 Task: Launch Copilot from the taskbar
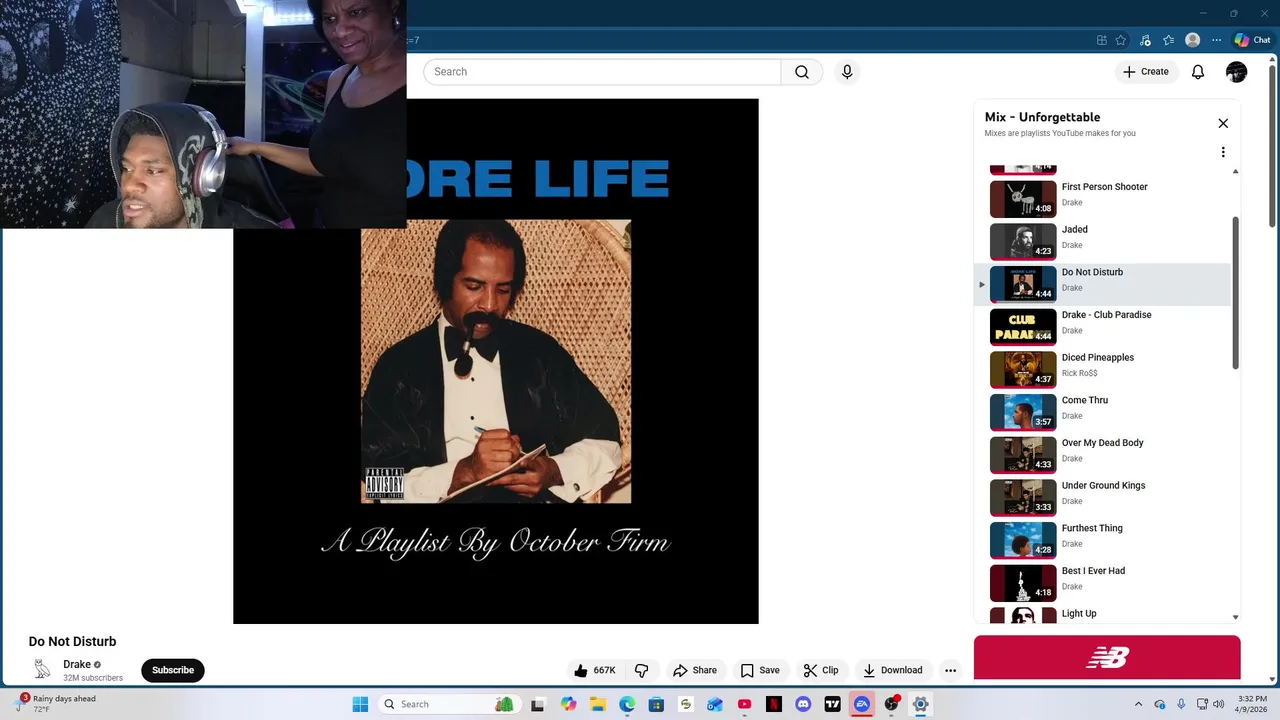click(568, 704)
